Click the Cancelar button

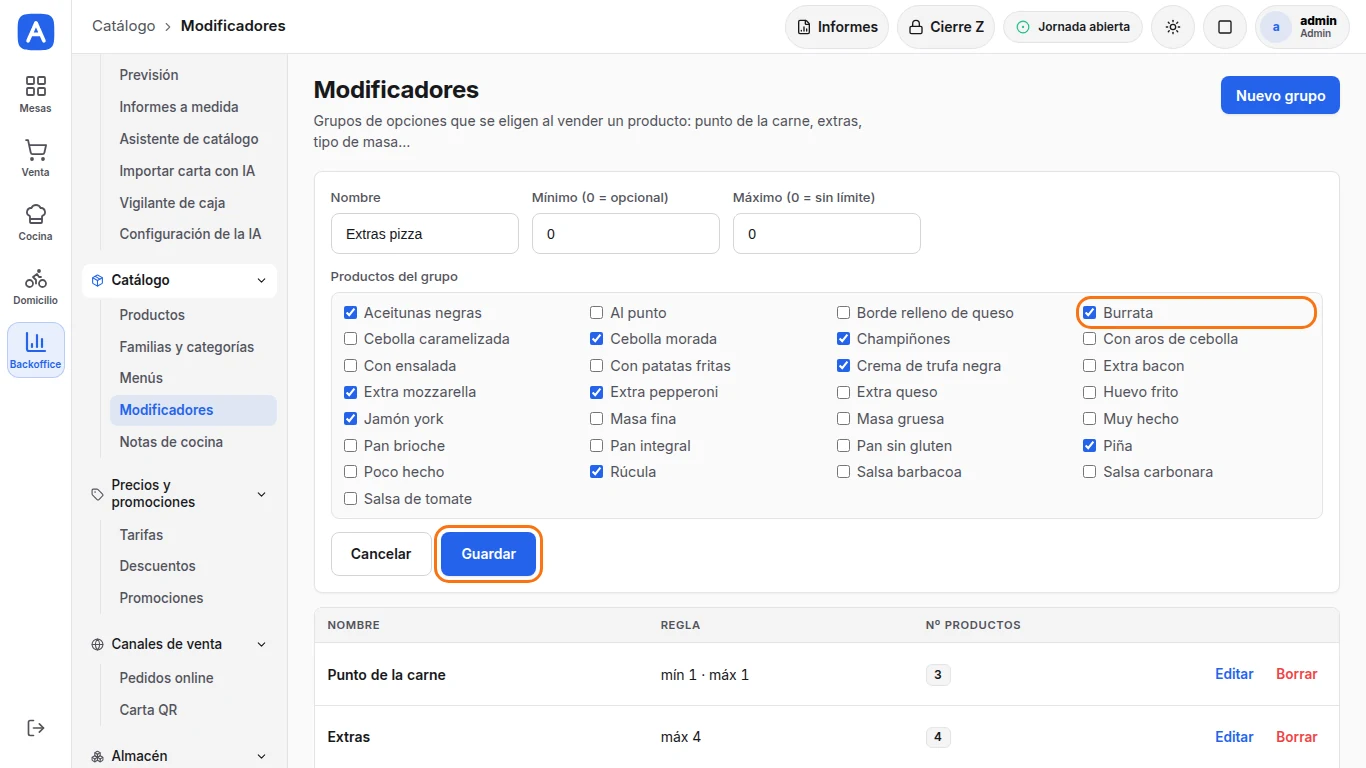pos(381,554)
